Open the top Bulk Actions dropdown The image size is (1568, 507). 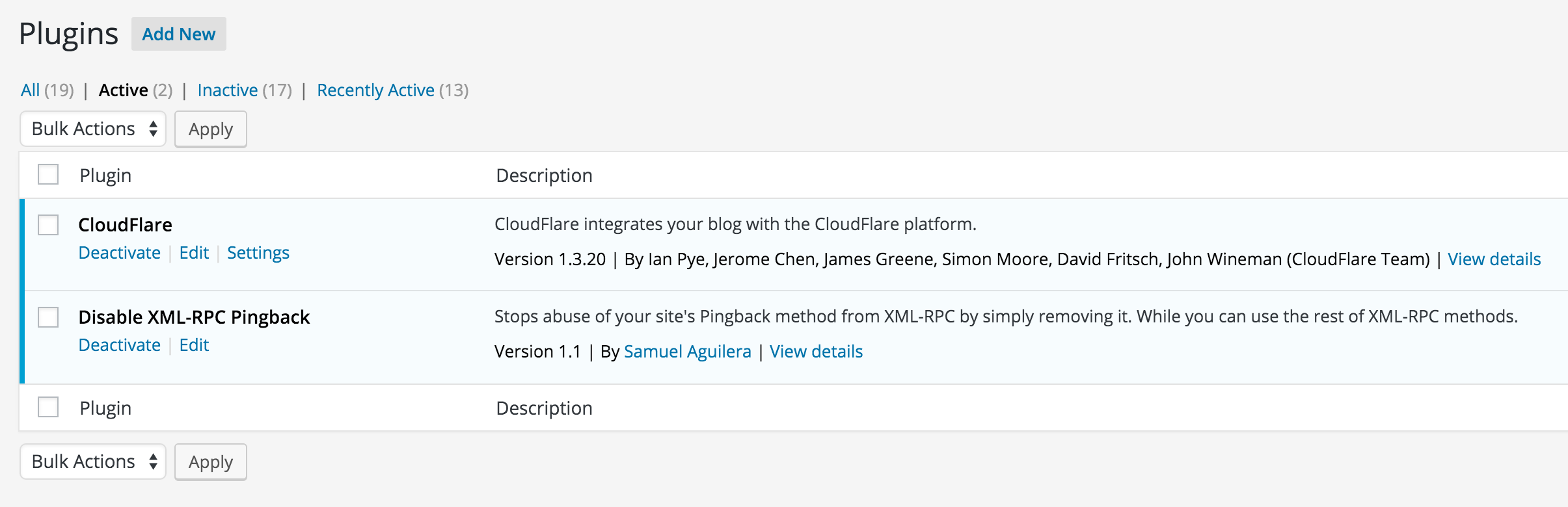(x=93, y=129)
